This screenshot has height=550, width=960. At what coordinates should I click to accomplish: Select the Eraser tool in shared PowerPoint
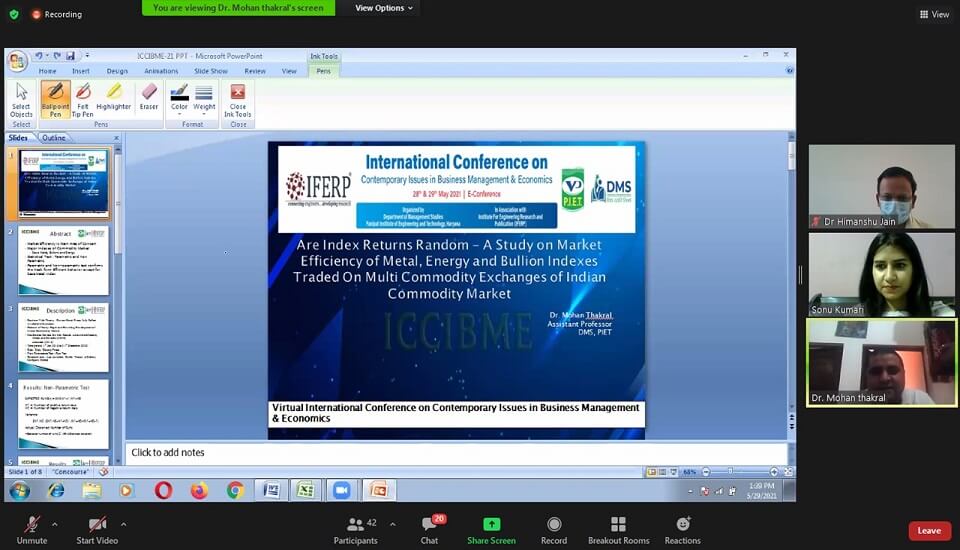point(149,99)
